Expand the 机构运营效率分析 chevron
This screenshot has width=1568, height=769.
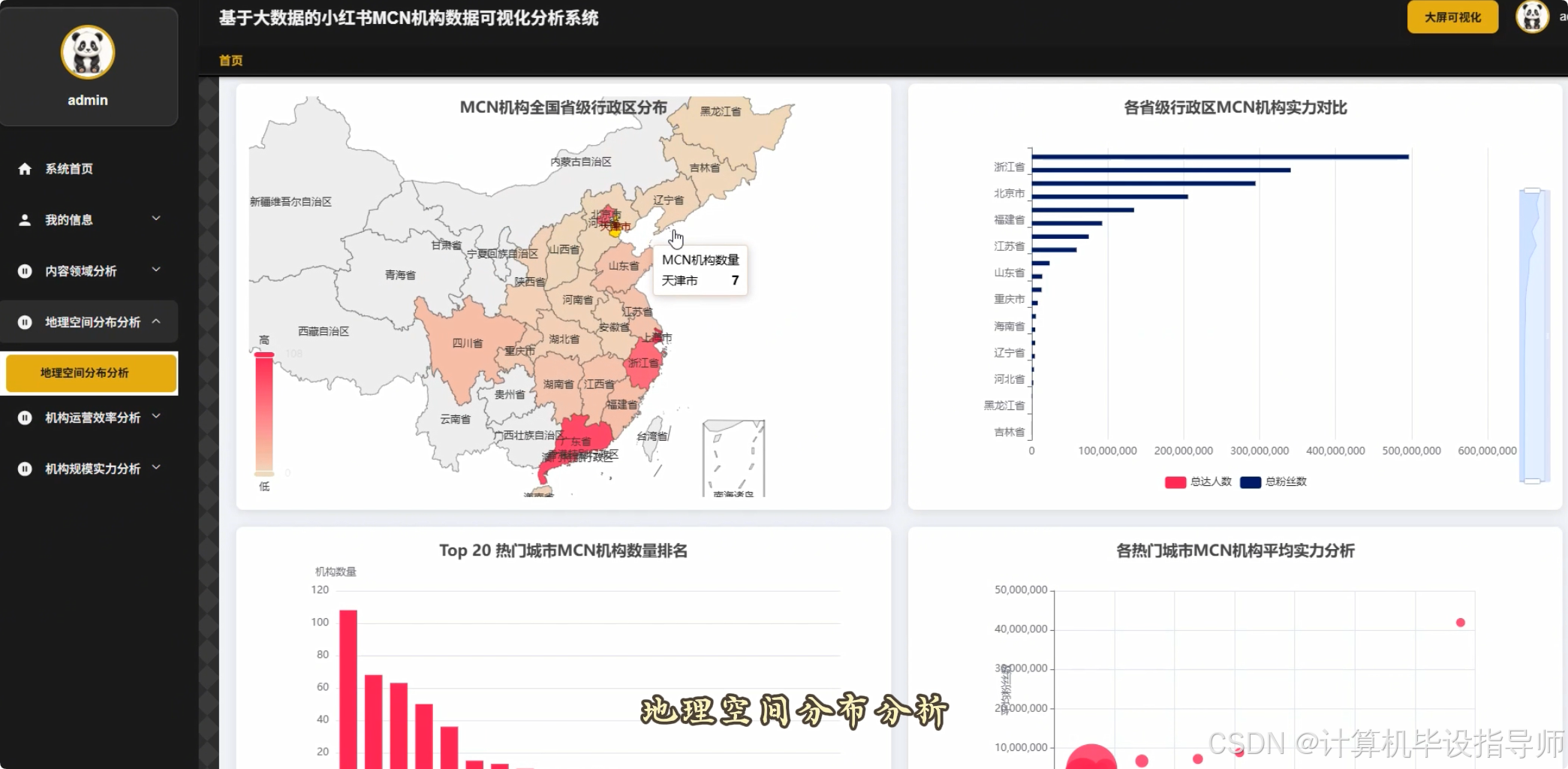[156, 416]
